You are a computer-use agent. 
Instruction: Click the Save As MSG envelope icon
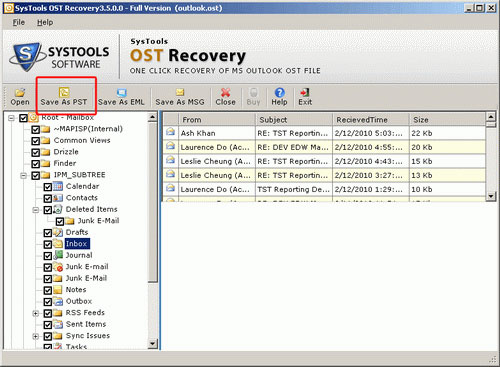tap(180, 92)
